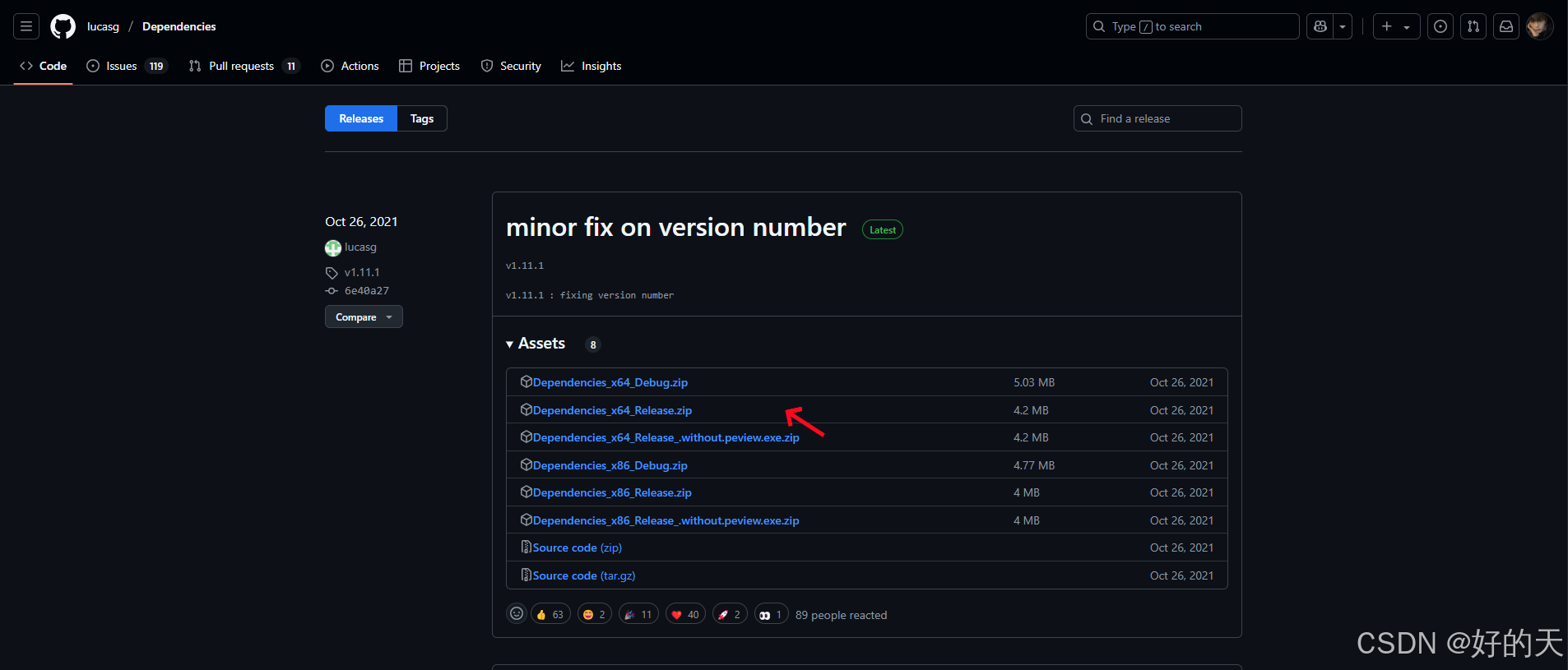The image size is (1568, 670).
Task: Toggle the hooray reaction with 11
Action: point(638,614)
